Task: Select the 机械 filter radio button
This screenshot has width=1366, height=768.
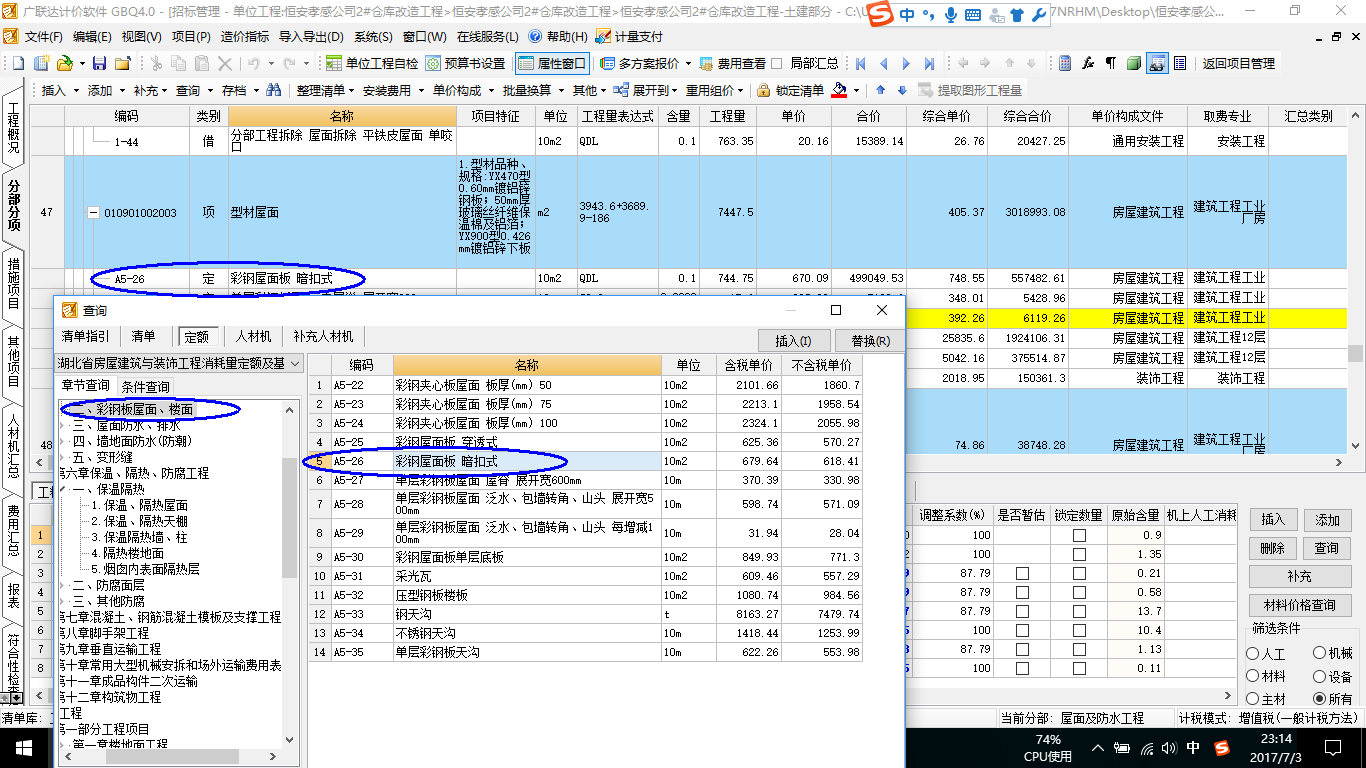Action: pos(1319,653)
